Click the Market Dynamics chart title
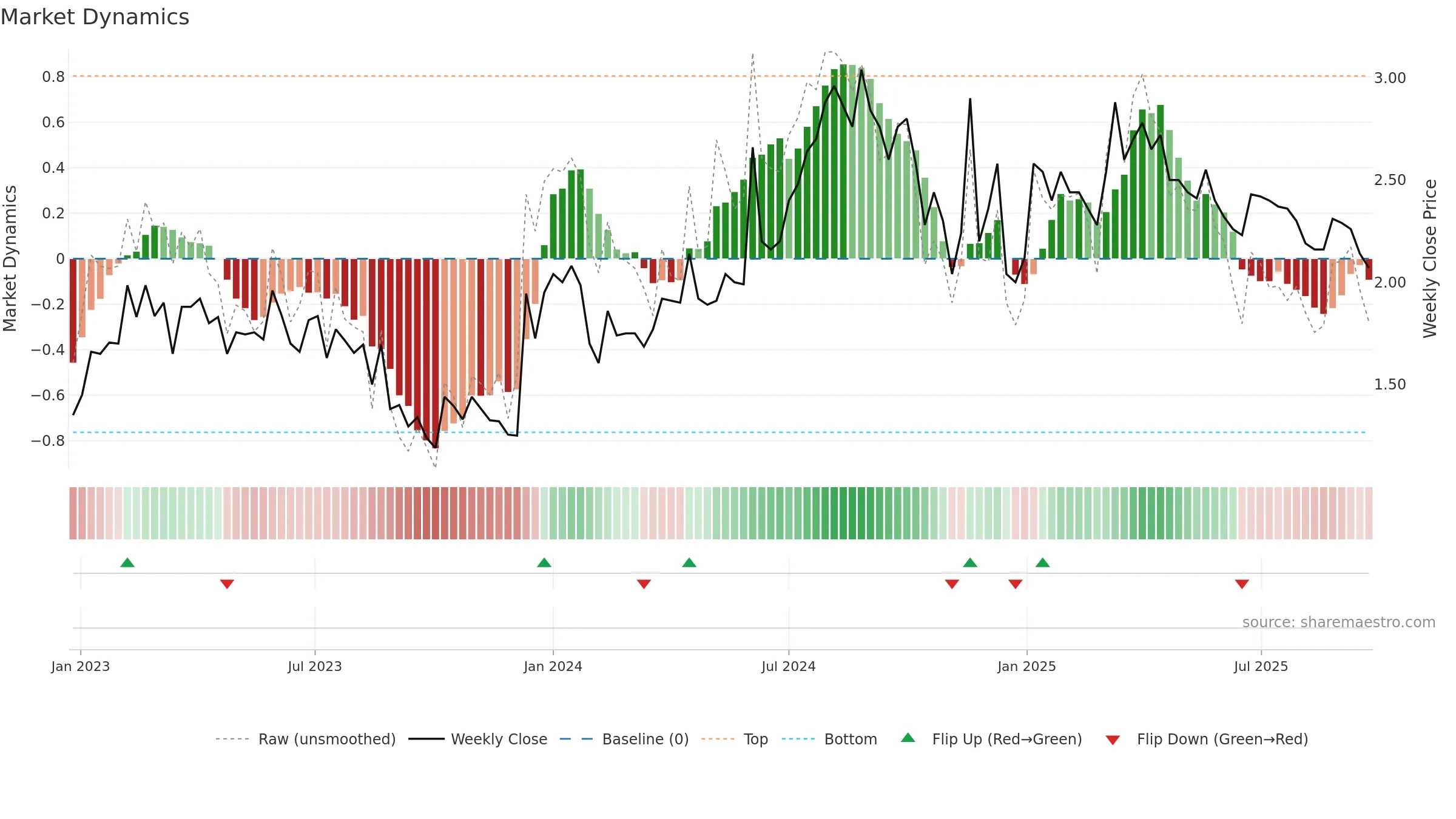 point(95,17)
